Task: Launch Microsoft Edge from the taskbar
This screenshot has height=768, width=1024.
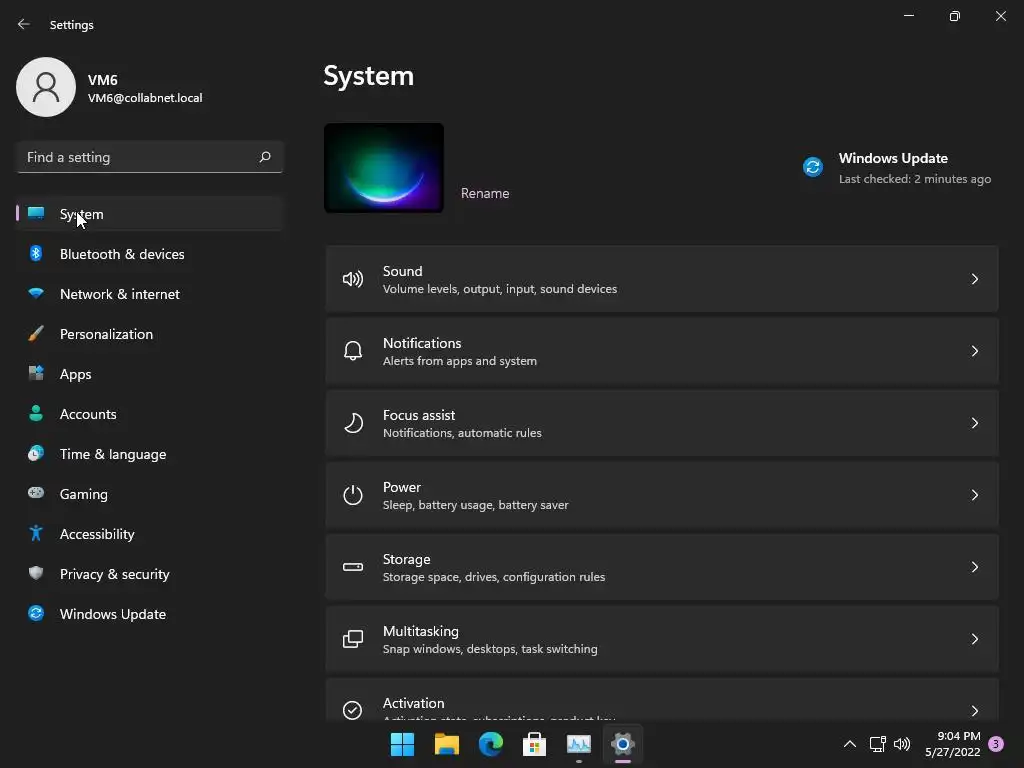Action: click(490, 744)
